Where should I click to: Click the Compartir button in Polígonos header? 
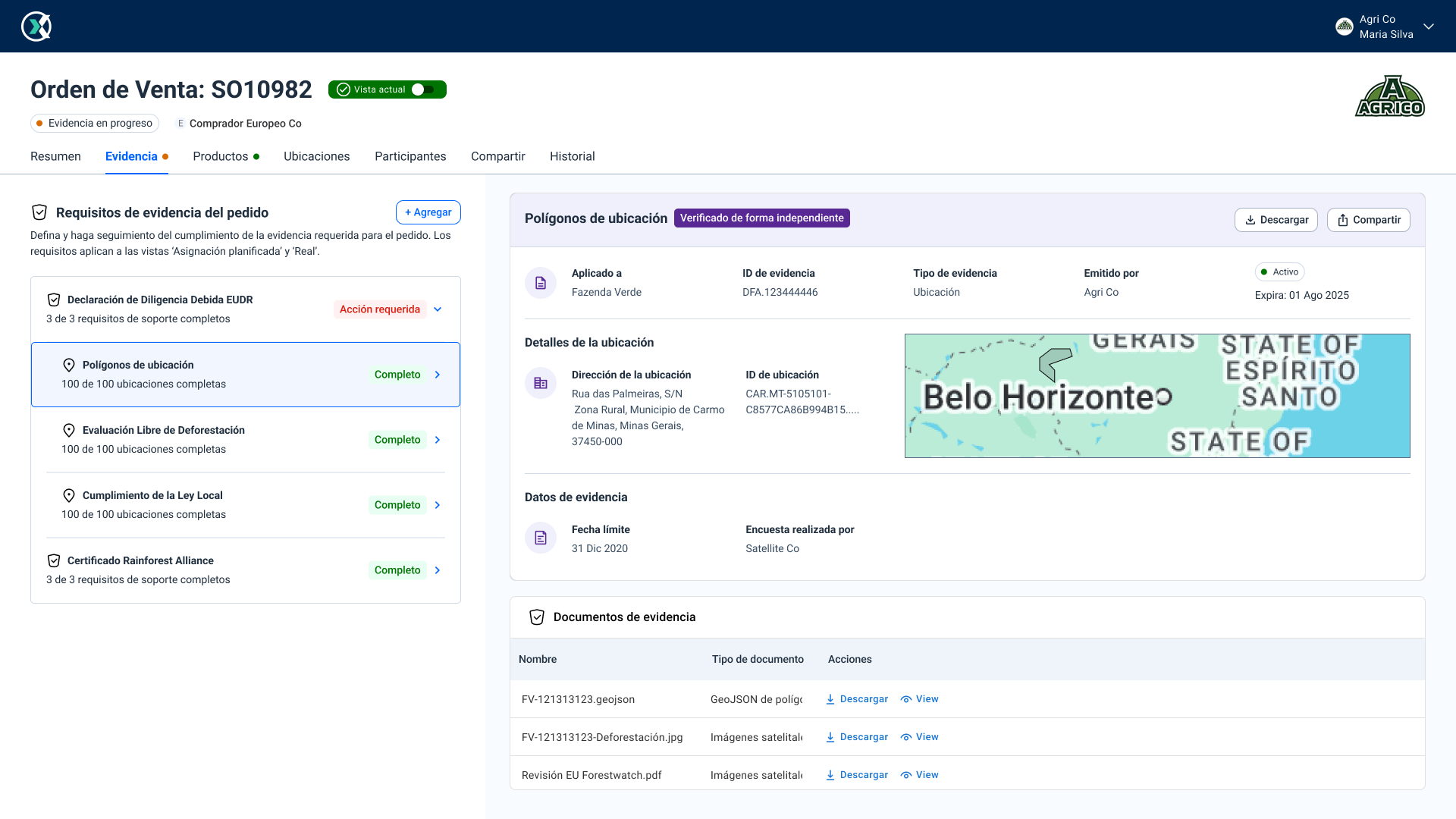(x=1369, y=220)
